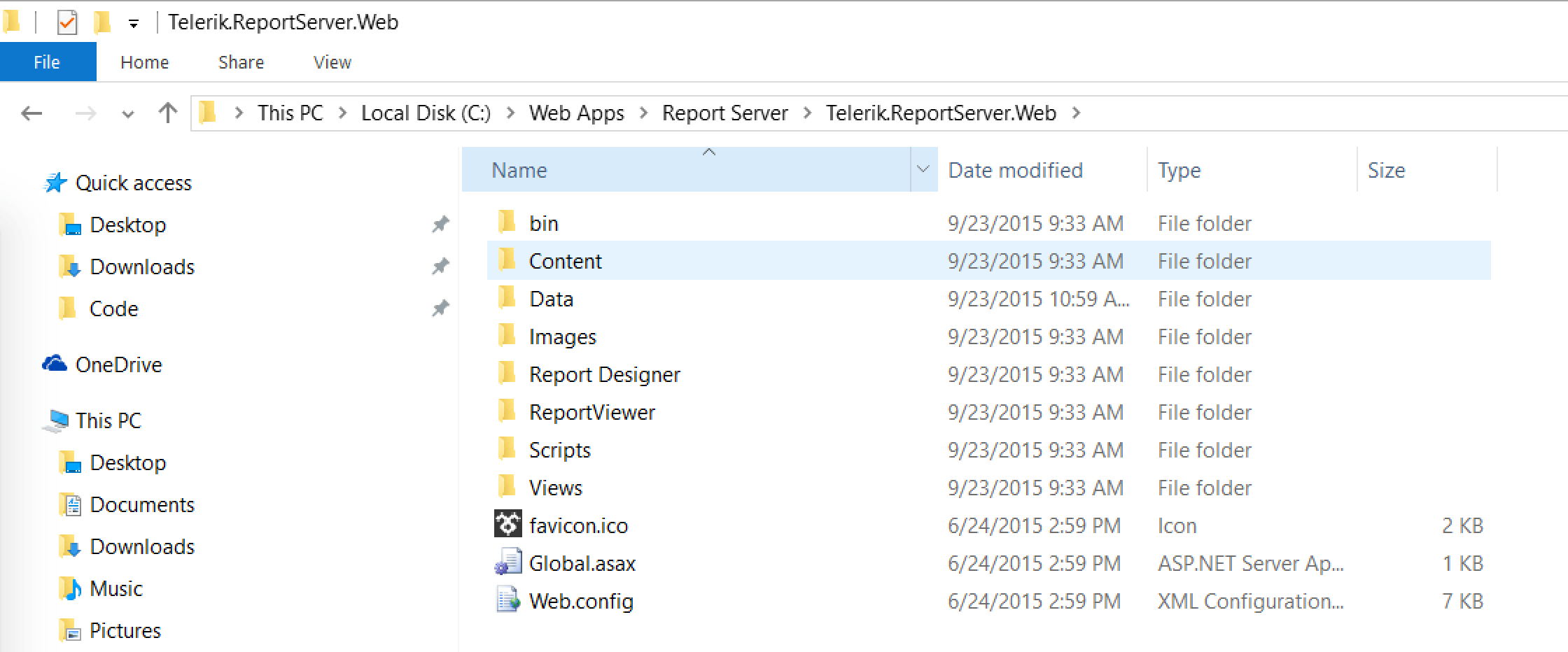The image size is (1568, 652).
Task: Select the Data folder
Action: pyautogui.click(x=551, y=299)
